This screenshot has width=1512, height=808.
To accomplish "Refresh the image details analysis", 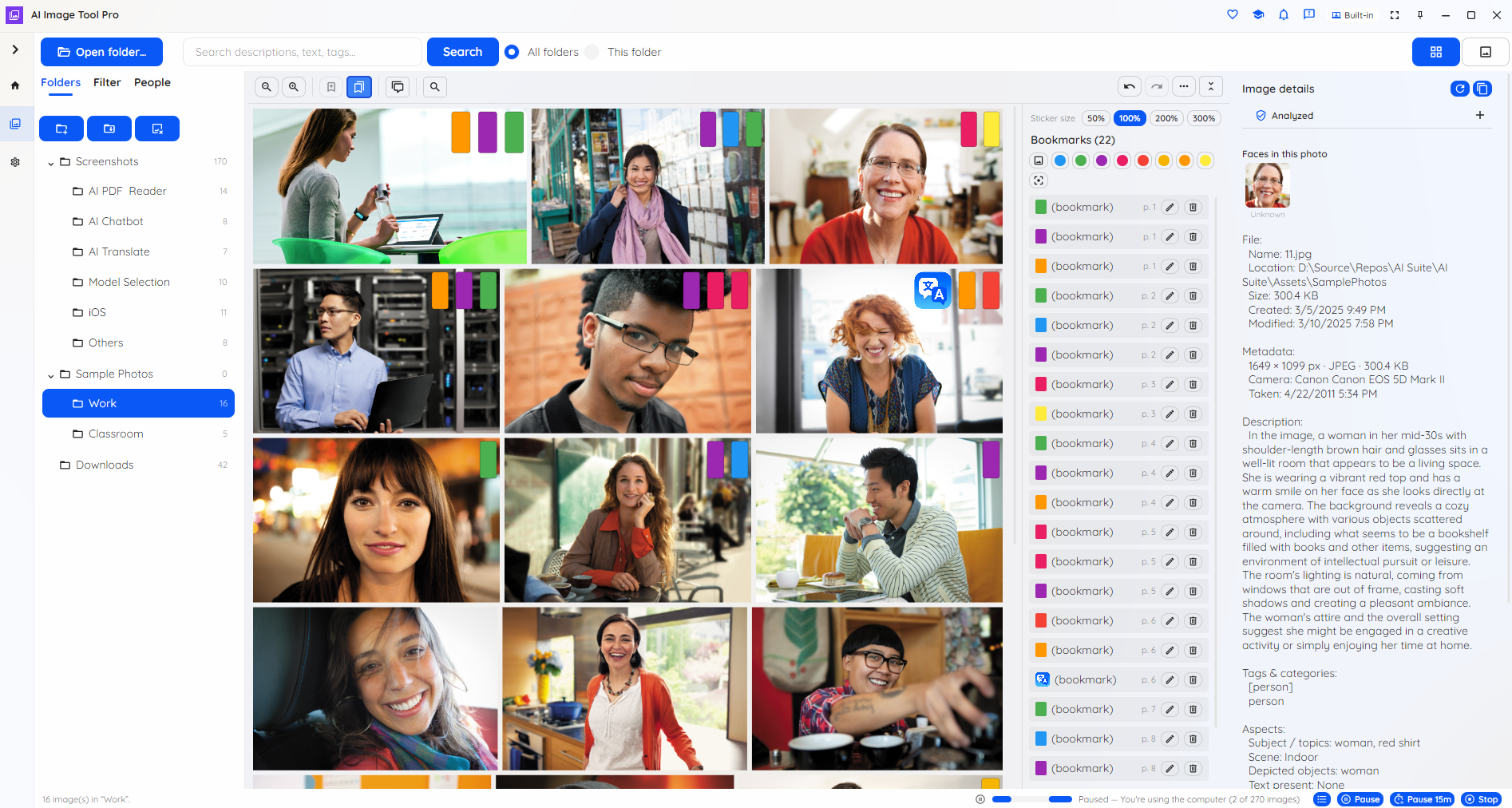I will point(1460,89).
